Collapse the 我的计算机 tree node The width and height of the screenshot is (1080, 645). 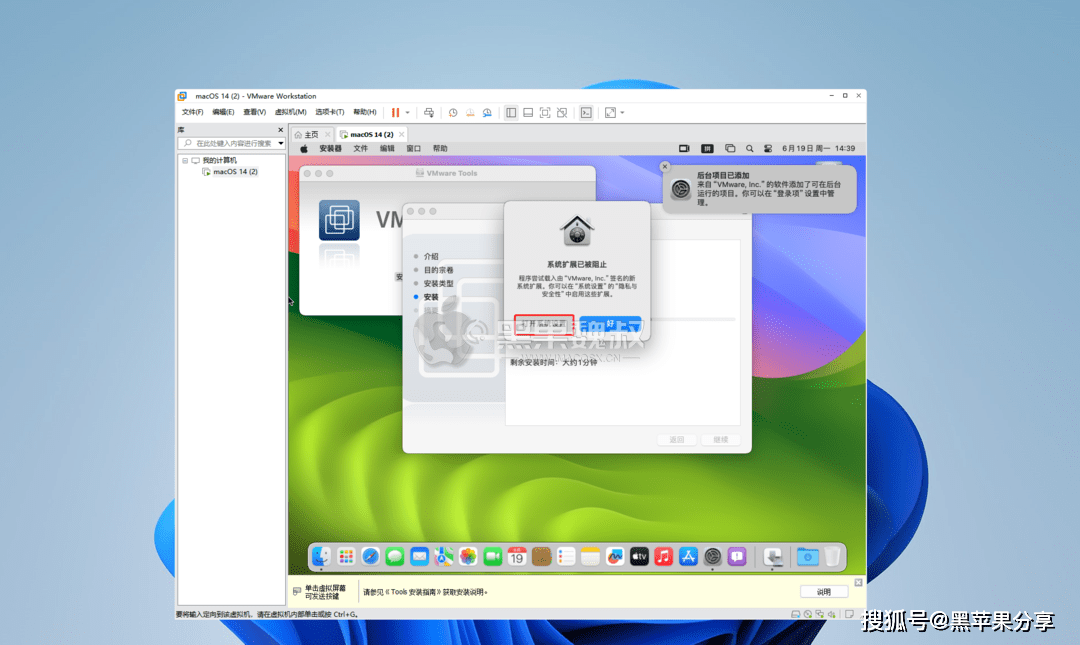185,161
